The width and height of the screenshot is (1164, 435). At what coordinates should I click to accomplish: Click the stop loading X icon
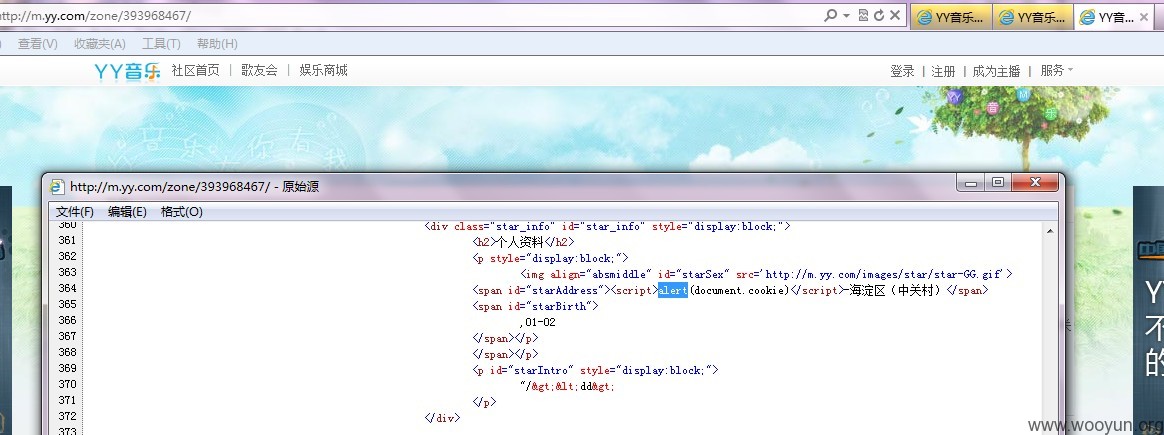click(x=895, y=16)
